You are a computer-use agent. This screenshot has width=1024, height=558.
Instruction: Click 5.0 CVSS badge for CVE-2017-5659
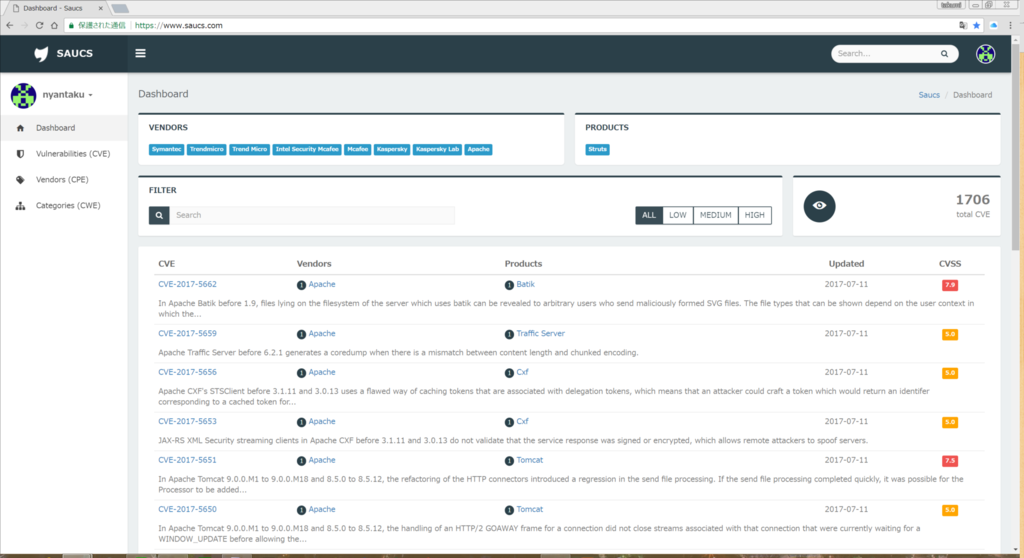tap(950, 334)
